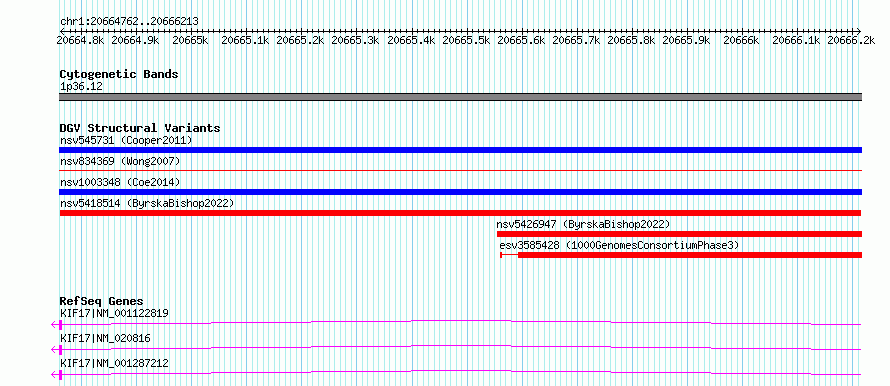Open variant nsv5426947 (ByrskaBishop2022) label

point(583,224)
